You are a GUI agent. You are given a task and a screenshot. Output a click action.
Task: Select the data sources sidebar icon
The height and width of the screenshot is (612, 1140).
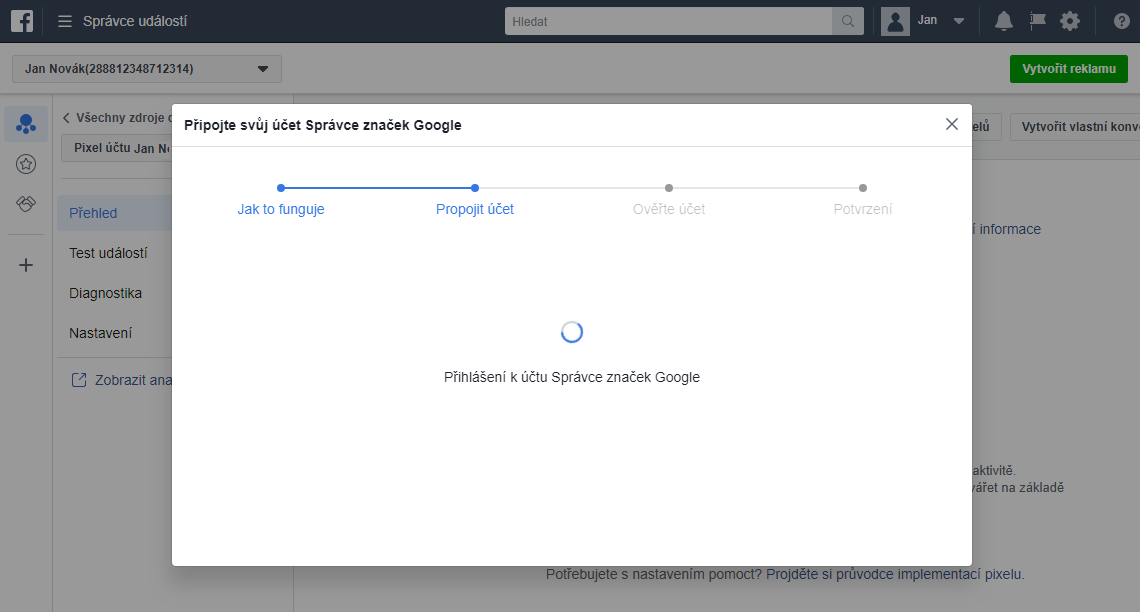(x=26, y=124)
